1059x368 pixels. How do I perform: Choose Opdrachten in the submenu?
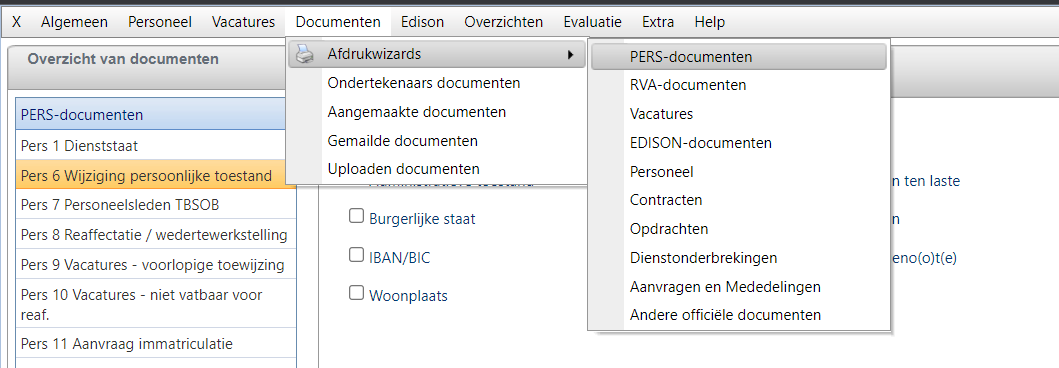739,229
